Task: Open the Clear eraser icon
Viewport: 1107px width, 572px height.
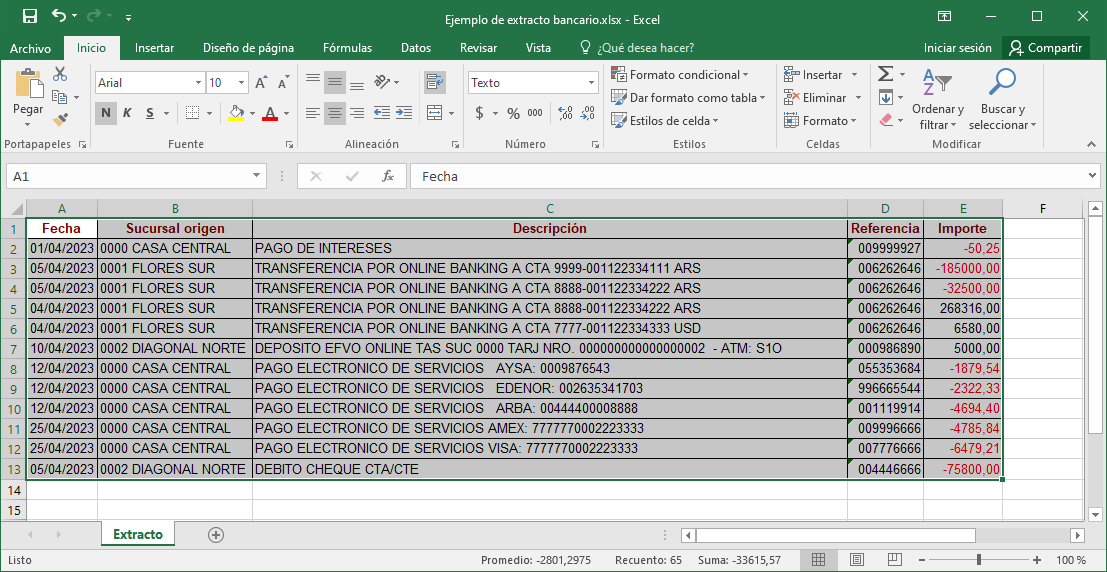Action: (886, 120)
